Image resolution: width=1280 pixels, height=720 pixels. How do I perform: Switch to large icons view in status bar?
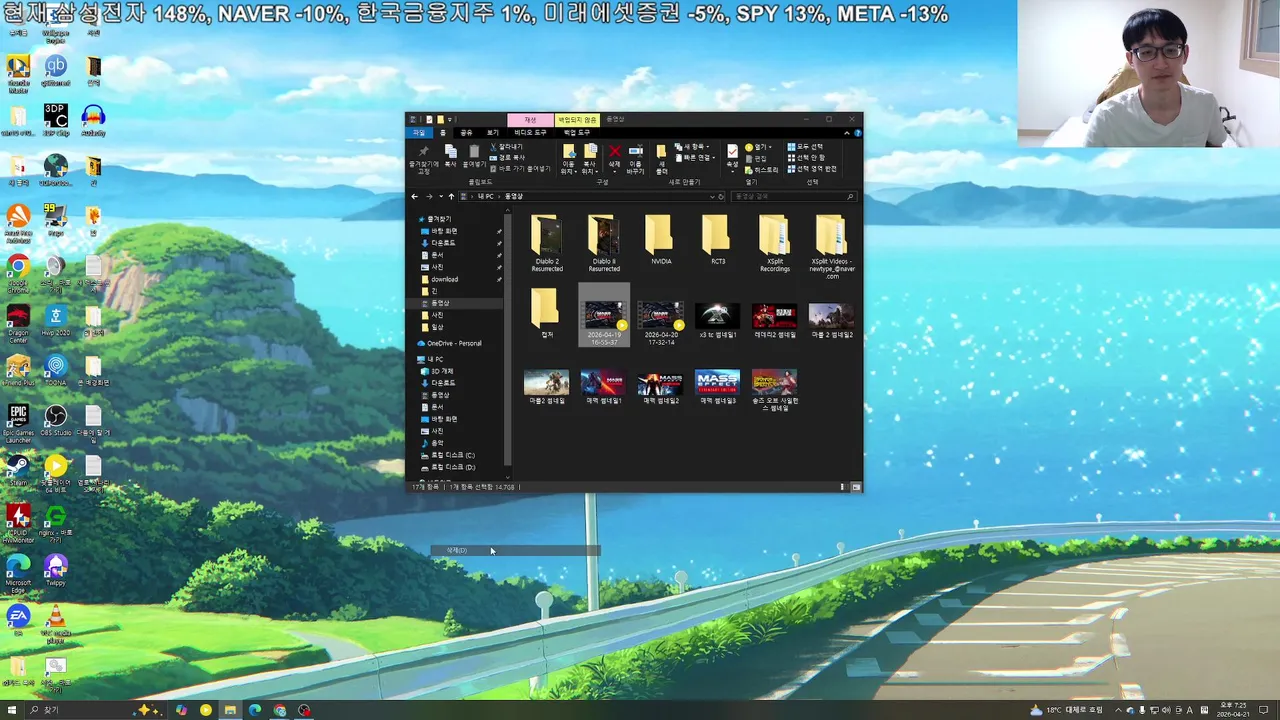(856, 487)
